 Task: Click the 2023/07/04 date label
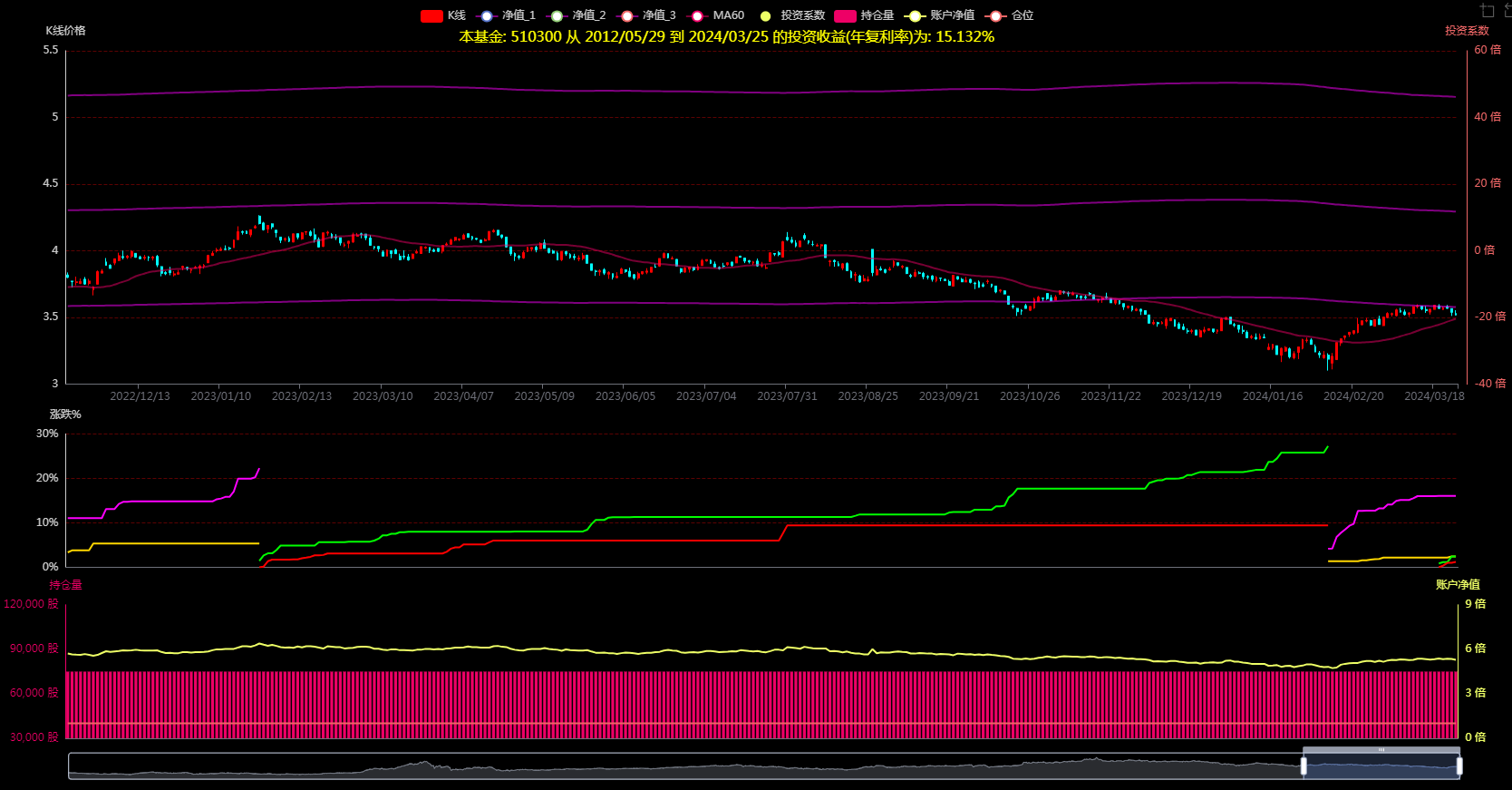(x=706, y=396)
